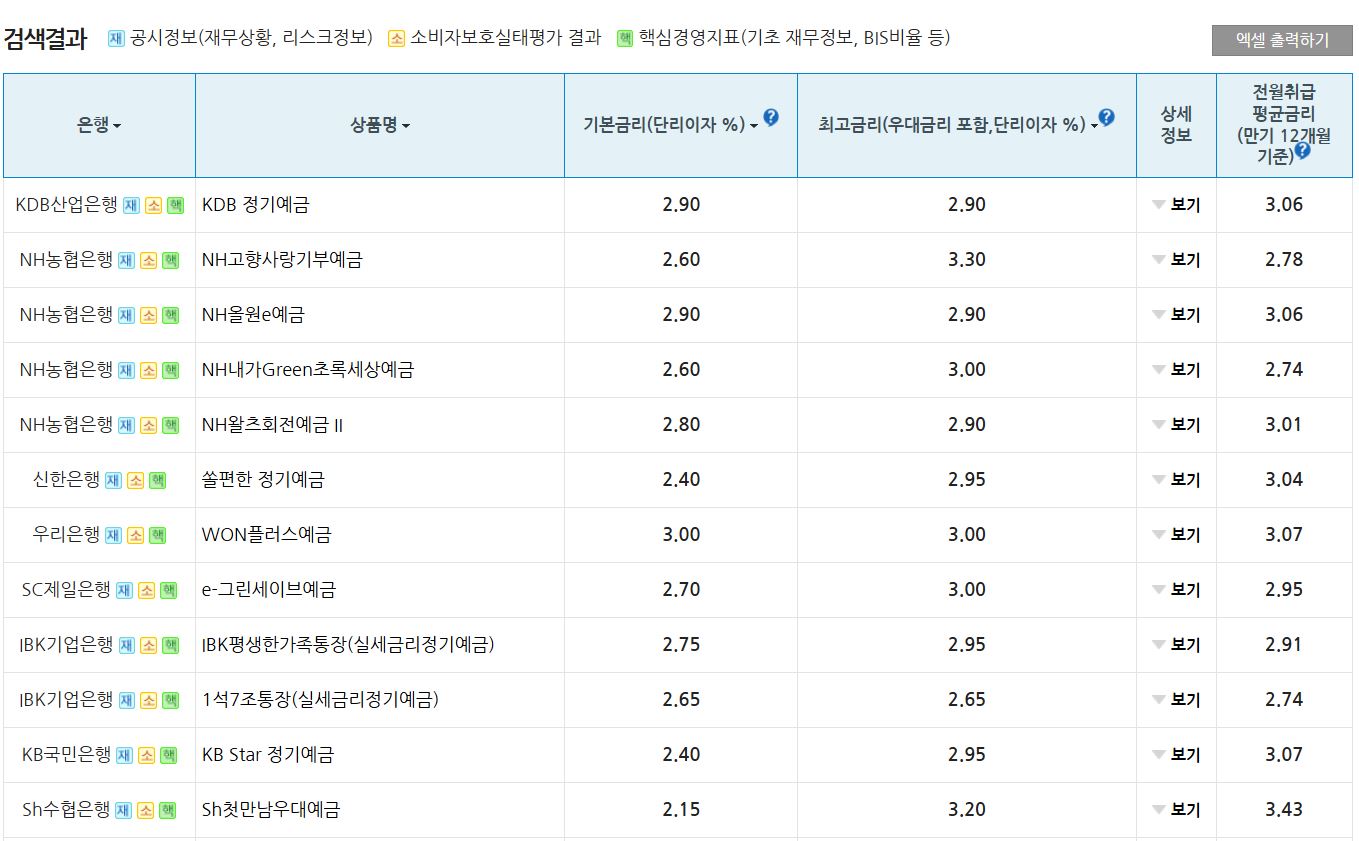Expand 보기 details for 1석7조통장
This screenshot has width=1359, height=841.
(x=1176, y=700)
